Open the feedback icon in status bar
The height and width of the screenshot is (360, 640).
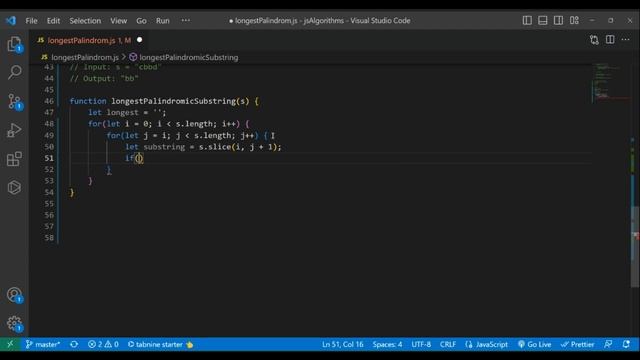coord(608,344)
